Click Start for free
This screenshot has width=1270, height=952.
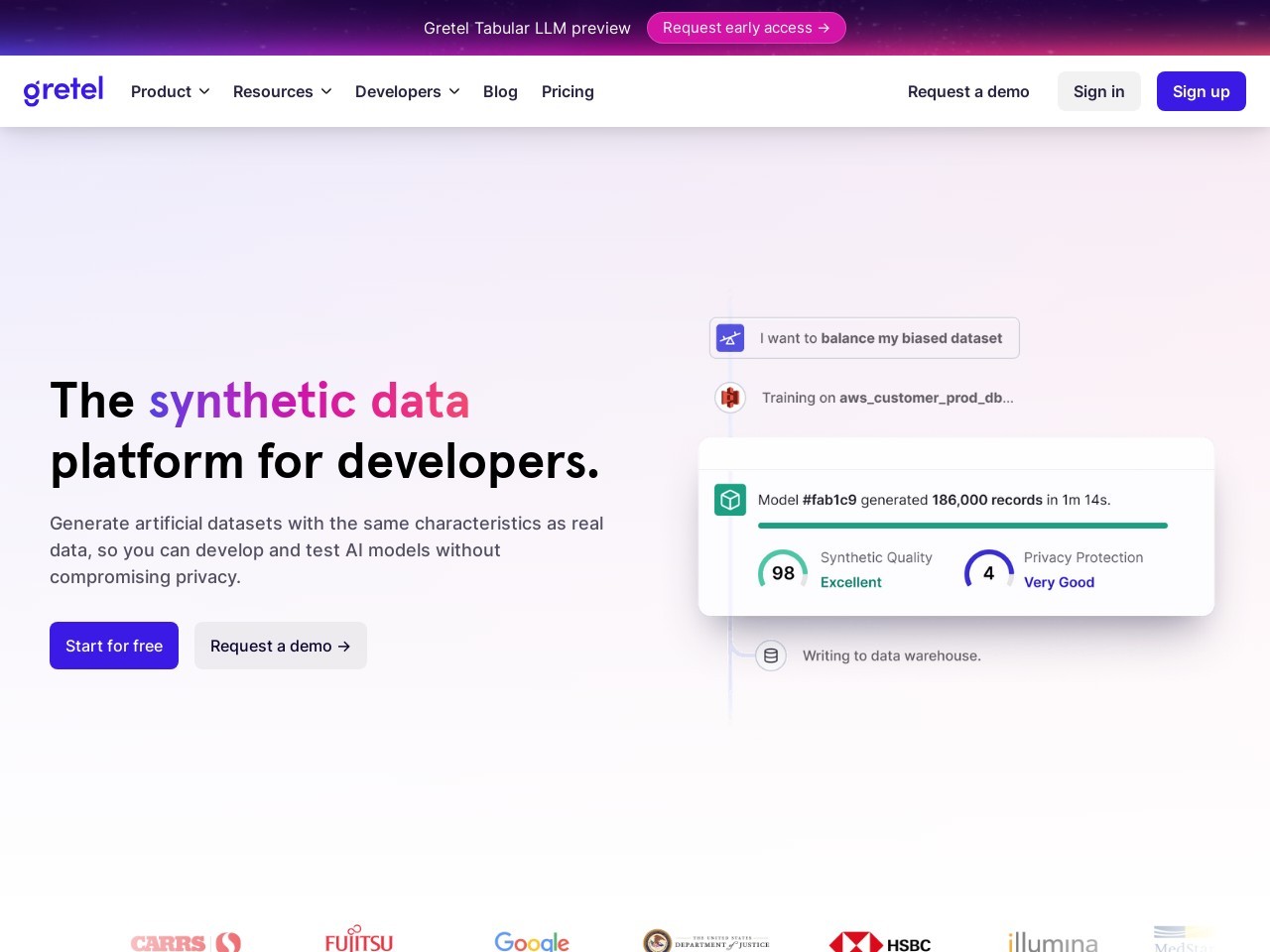click(x=113, y=646)
